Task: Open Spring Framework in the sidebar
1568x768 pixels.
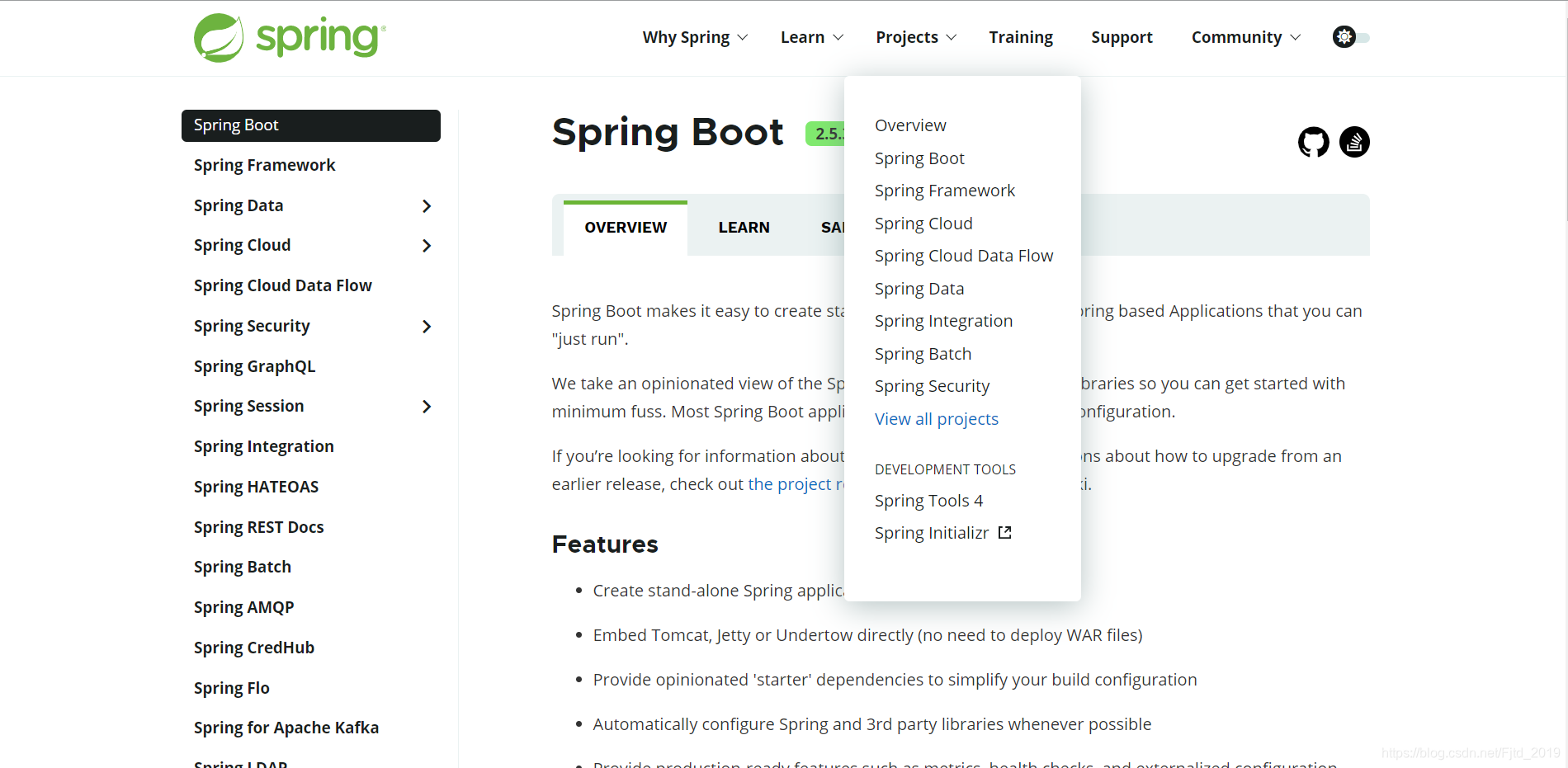Action: [x=264, y=165]
